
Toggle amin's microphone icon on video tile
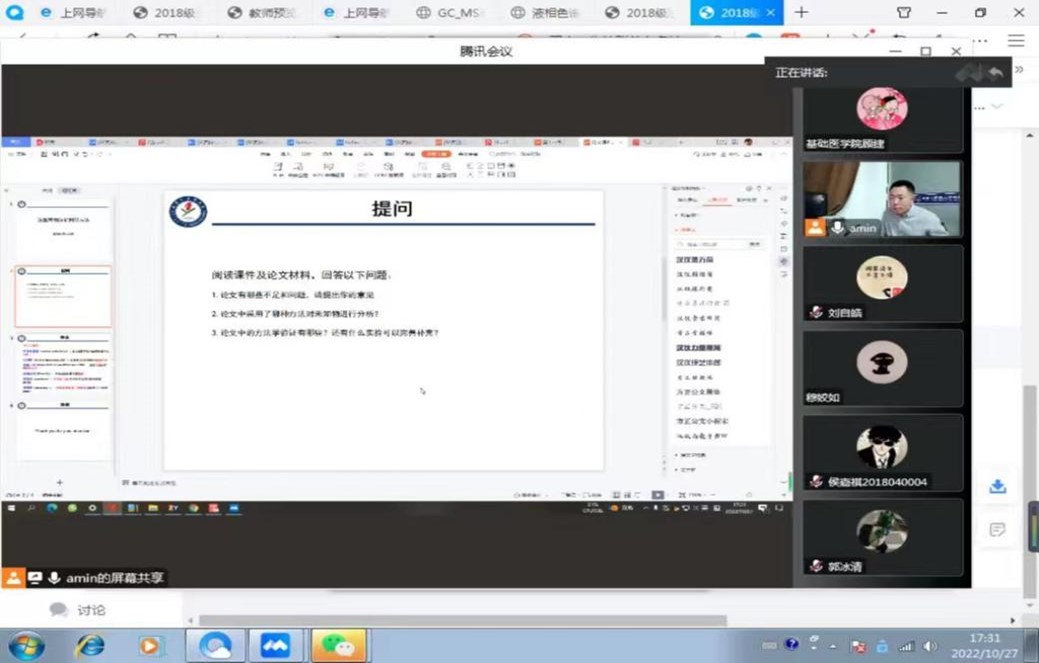click(838, 228)
